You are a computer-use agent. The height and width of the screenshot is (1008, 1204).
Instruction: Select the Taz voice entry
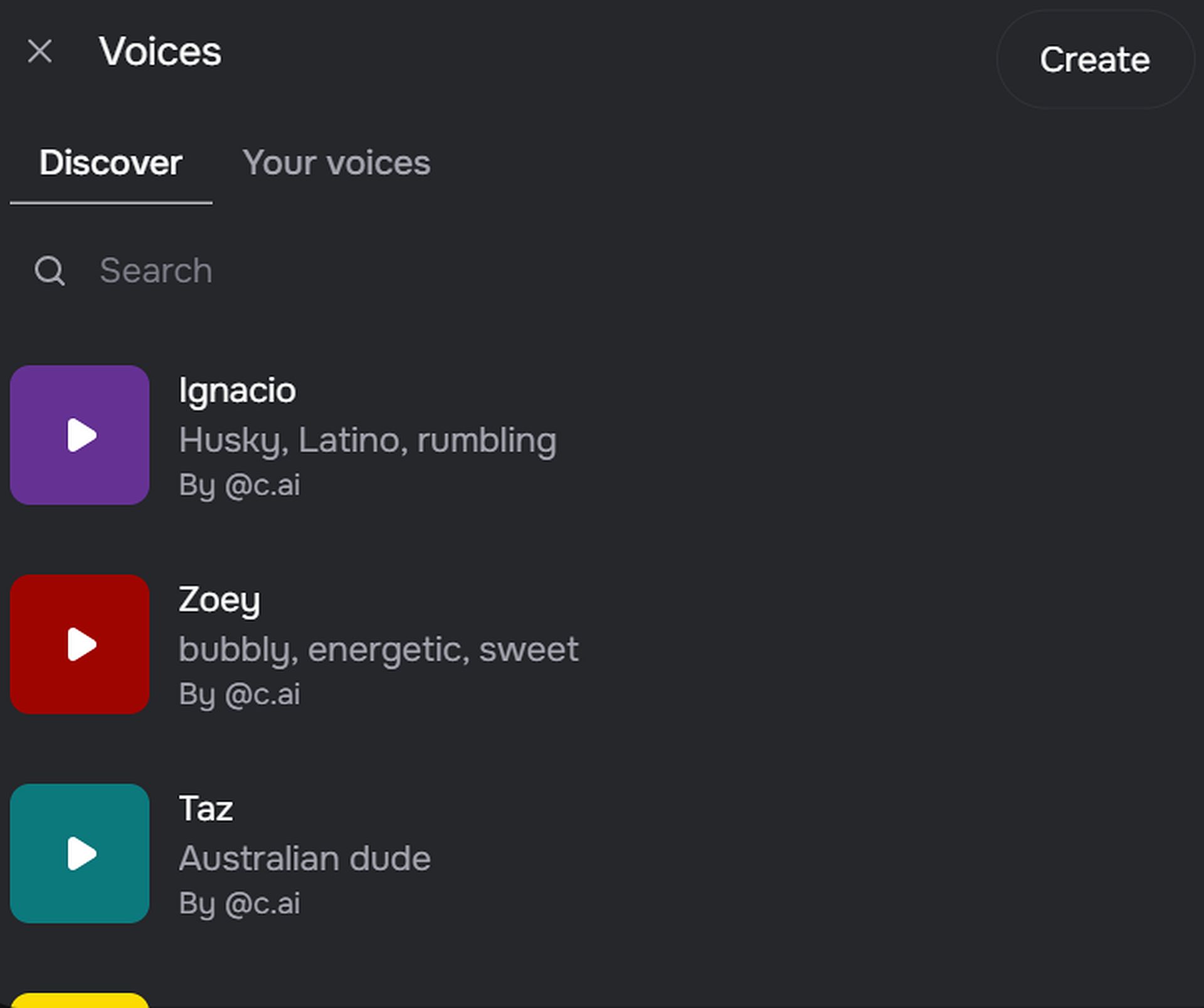(602, 854)
